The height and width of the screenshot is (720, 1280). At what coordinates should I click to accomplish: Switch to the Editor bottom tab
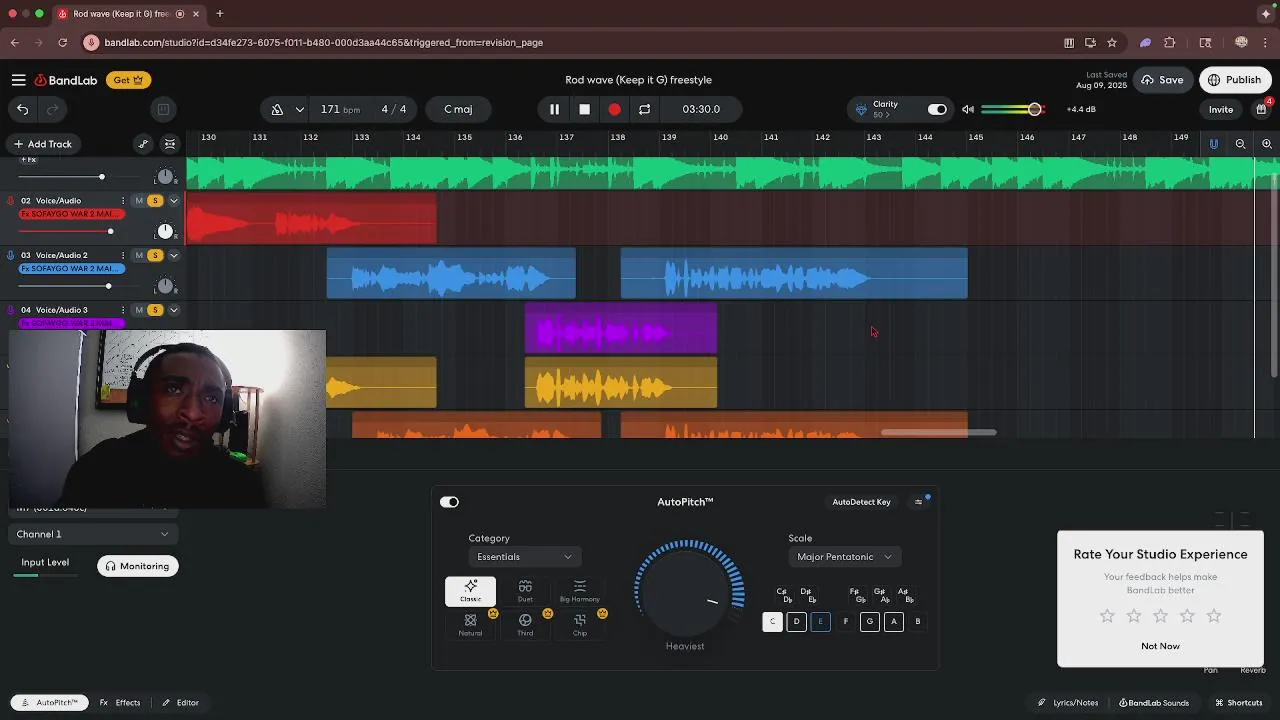(181, 703)
